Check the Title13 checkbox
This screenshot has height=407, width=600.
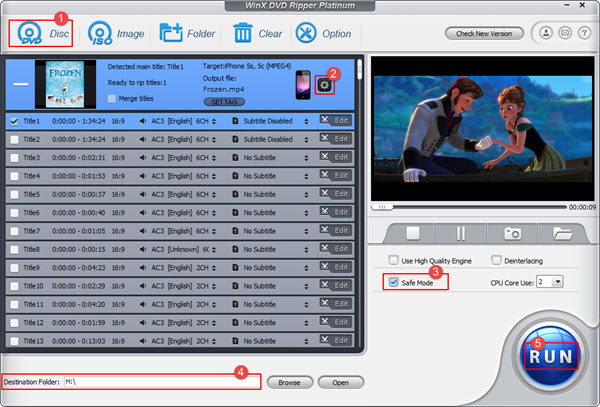[14, 341]
